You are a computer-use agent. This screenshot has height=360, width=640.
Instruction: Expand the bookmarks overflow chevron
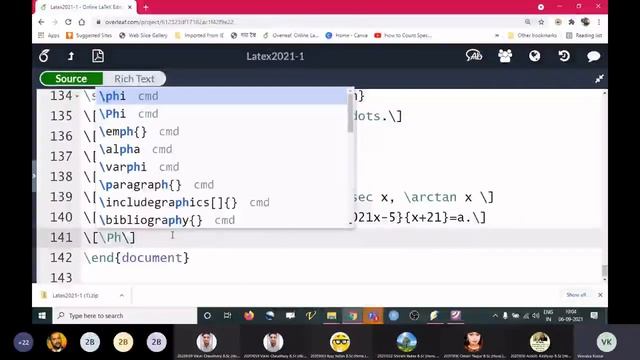tap(497, 36)
